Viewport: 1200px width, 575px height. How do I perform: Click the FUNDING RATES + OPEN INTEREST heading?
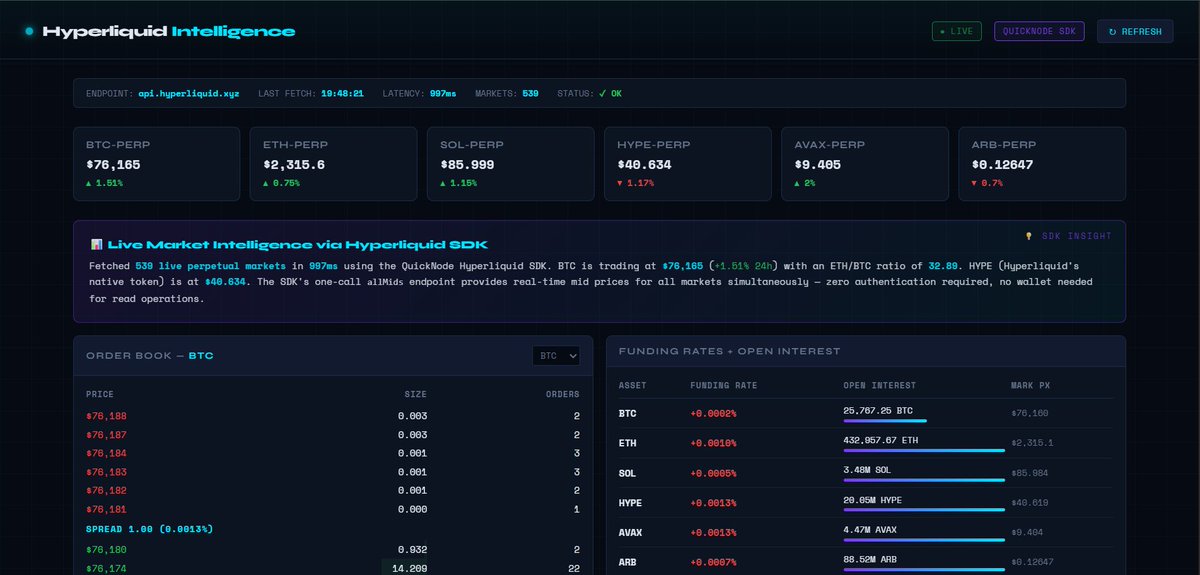coord(729,352)
